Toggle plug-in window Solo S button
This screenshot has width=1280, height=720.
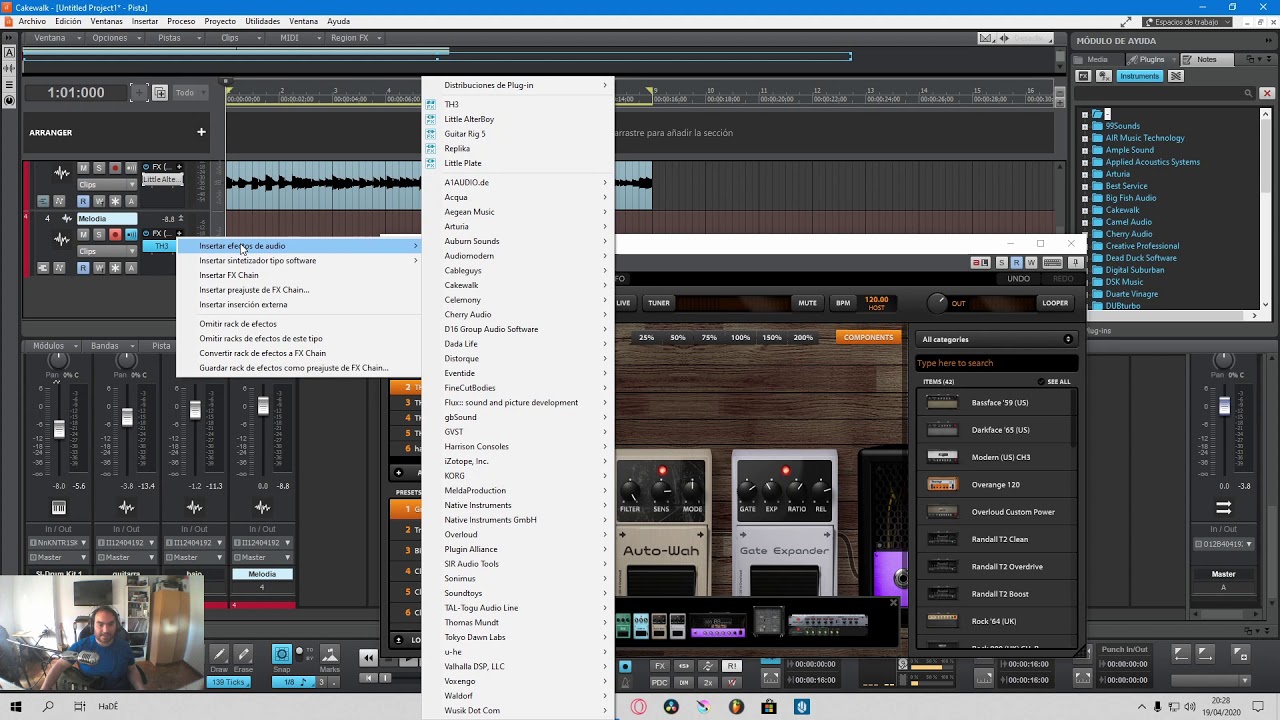[x=1001, y=263]
